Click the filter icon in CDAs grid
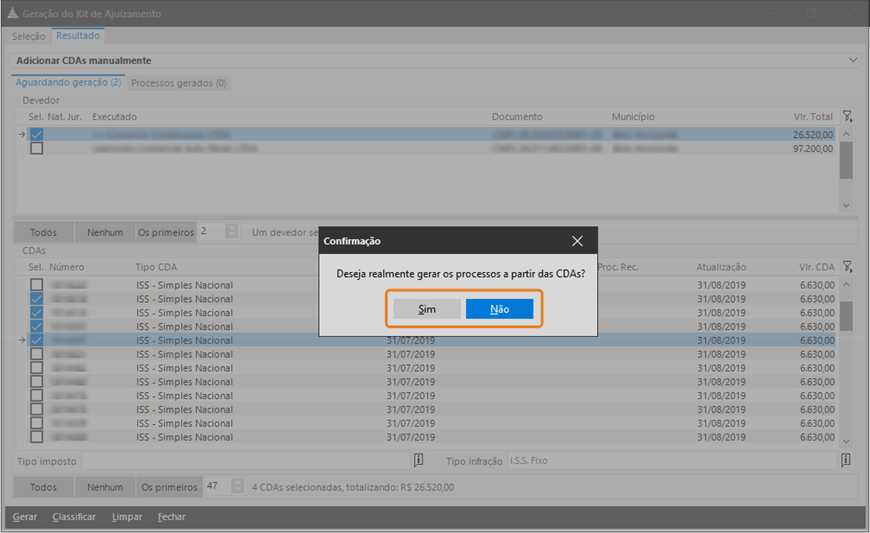The height and width of the screenshot is (533, 870). click(x=847, y=267)
